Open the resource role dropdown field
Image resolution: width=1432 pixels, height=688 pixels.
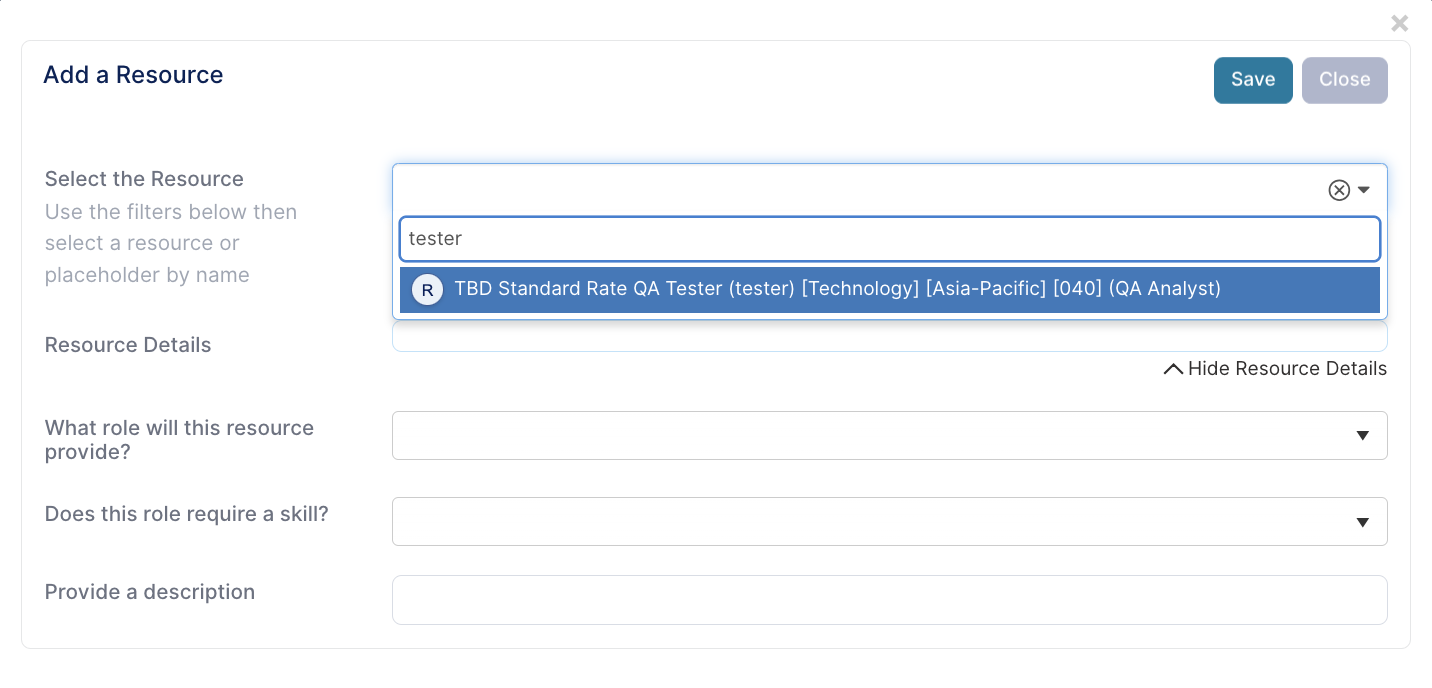pos(890,436)
